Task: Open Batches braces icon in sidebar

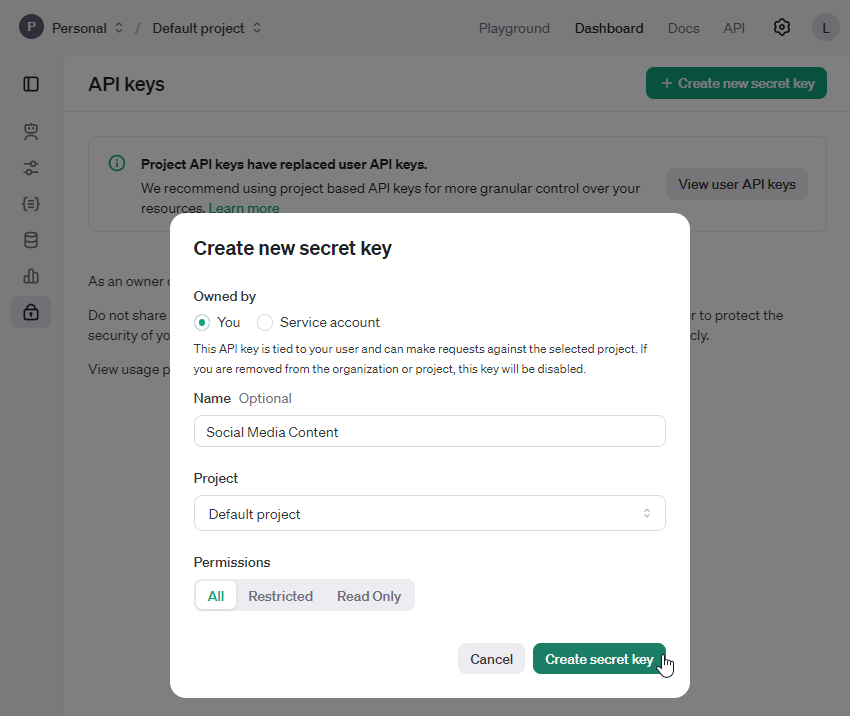Action: point(31,204)
